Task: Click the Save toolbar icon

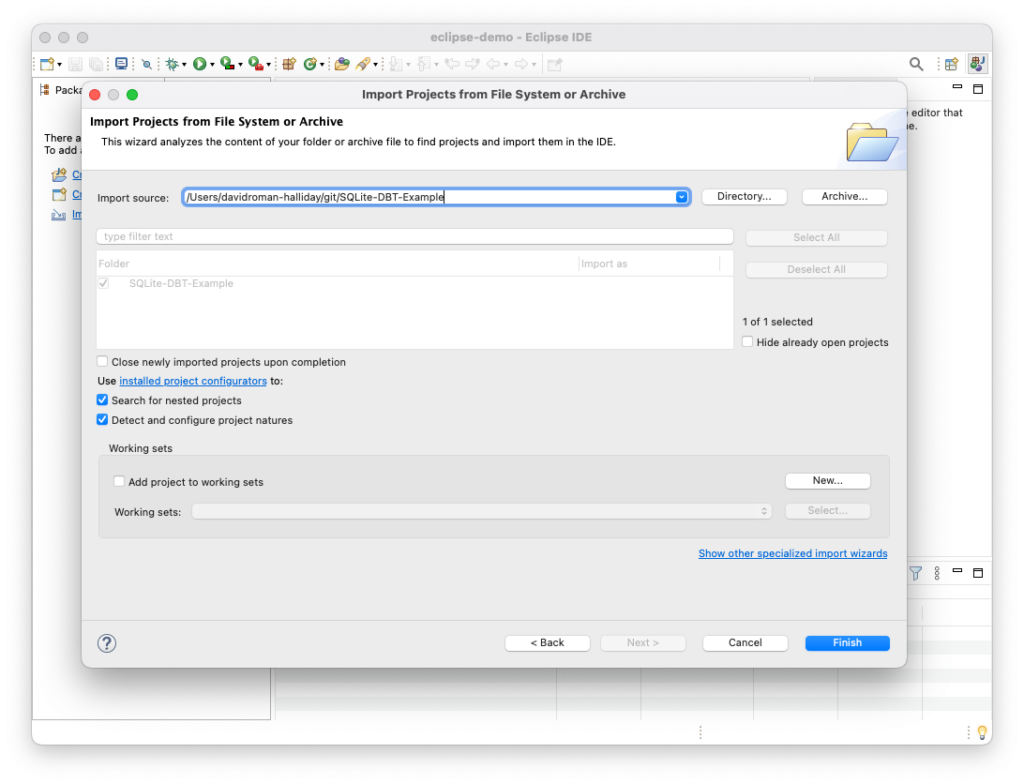Action: pos(76,64)
